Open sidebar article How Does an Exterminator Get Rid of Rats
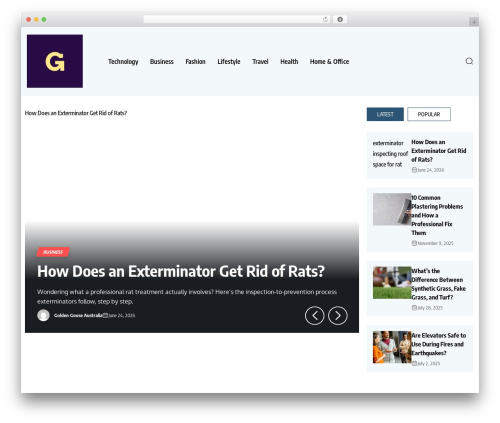 (439, 151)
